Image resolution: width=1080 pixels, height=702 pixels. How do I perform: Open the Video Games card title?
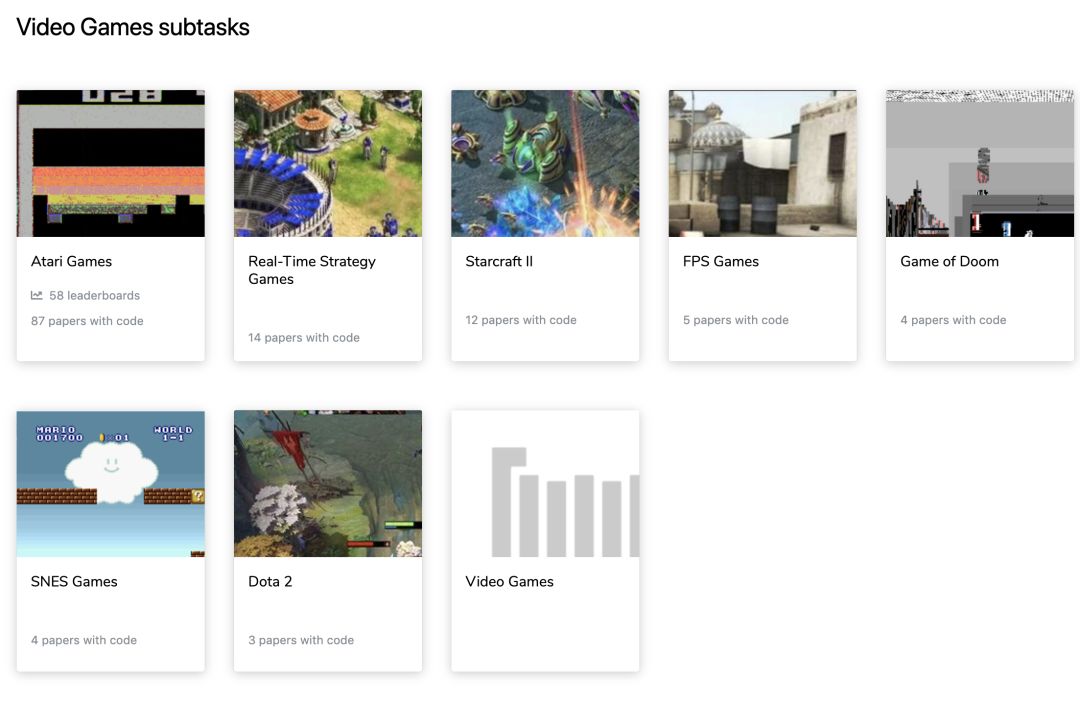click(509, 581)
